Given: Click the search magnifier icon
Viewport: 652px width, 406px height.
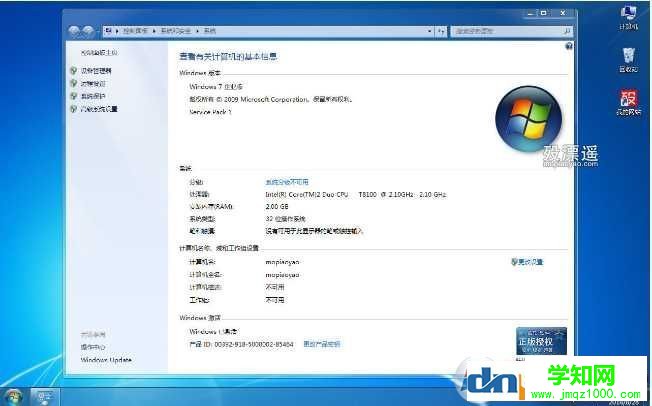Looking at the screenshot, I should click(x=567, y=31).
